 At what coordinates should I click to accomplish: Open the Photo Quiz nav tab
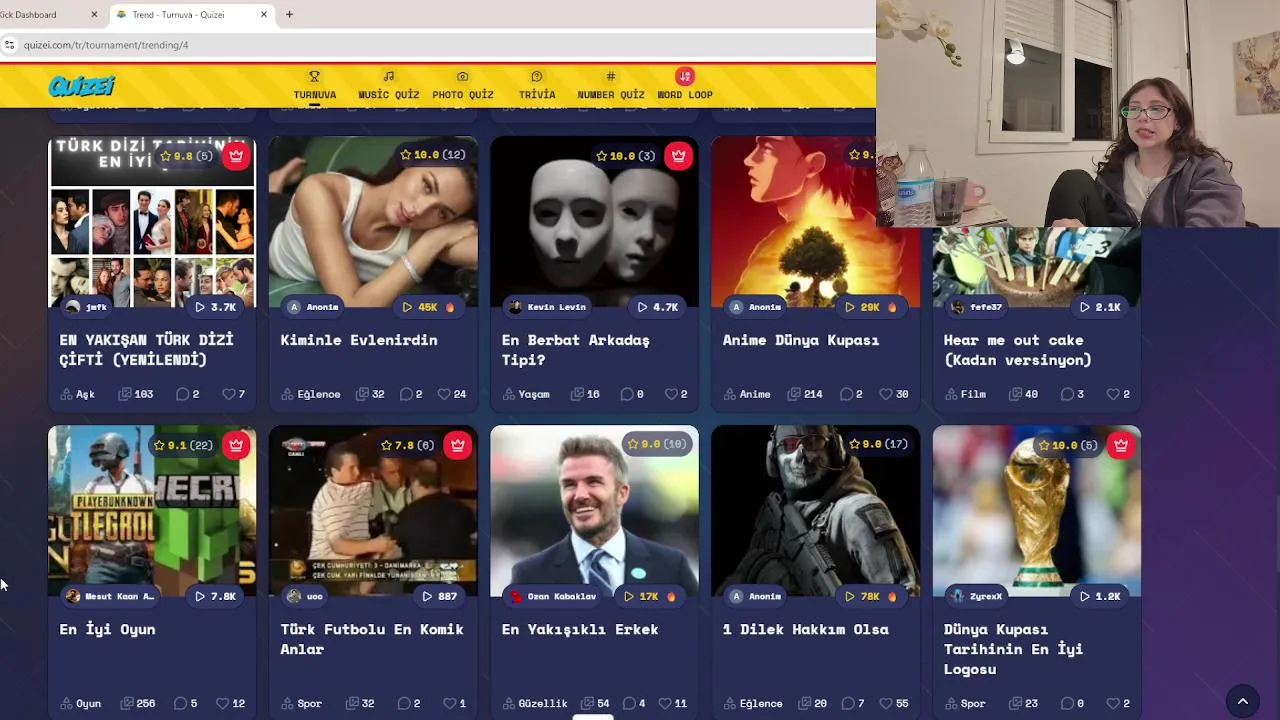click(462, 86)
